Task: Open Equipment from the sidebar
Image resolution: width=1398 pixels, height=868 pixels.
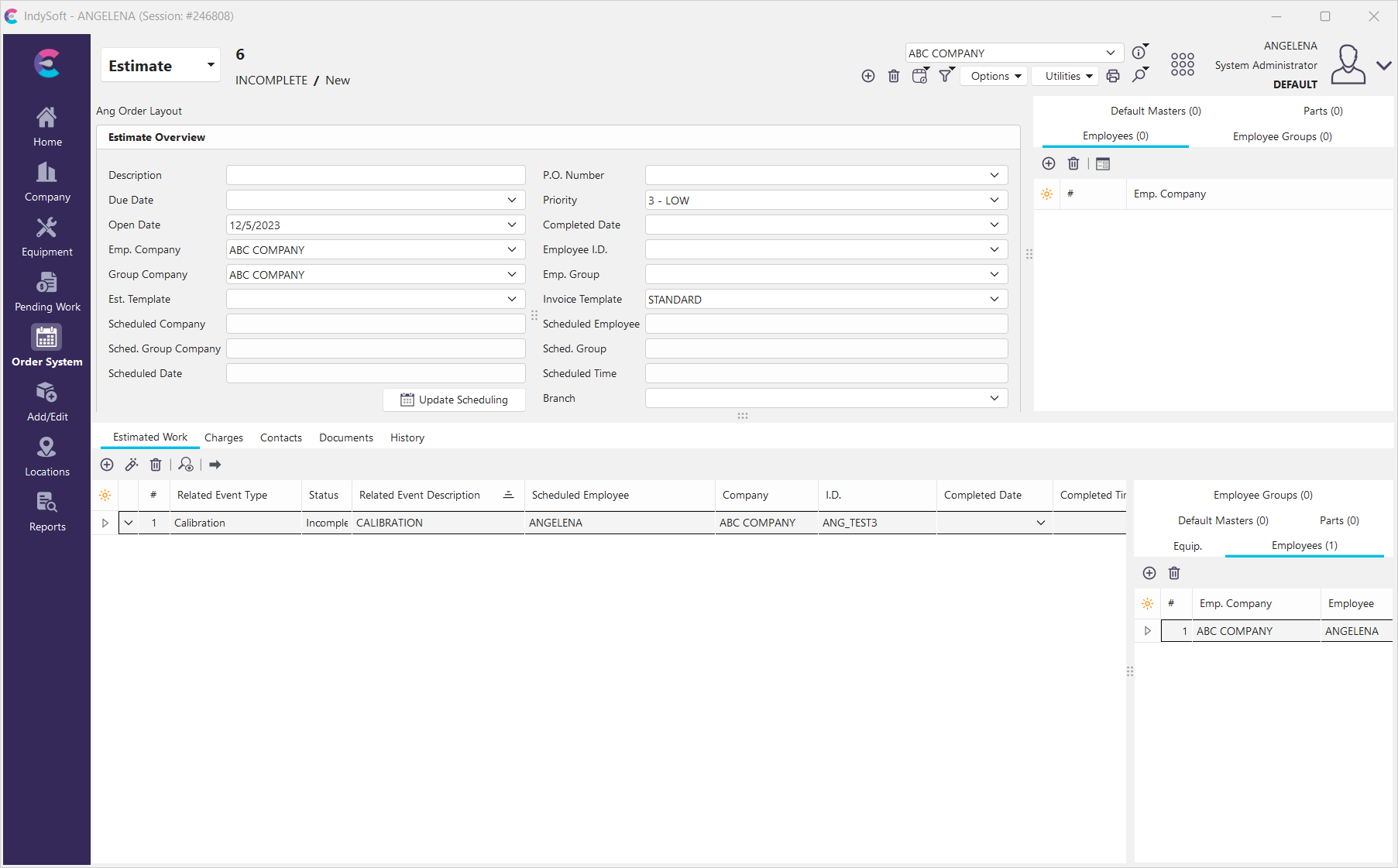Action: click(x=46, y=237)
